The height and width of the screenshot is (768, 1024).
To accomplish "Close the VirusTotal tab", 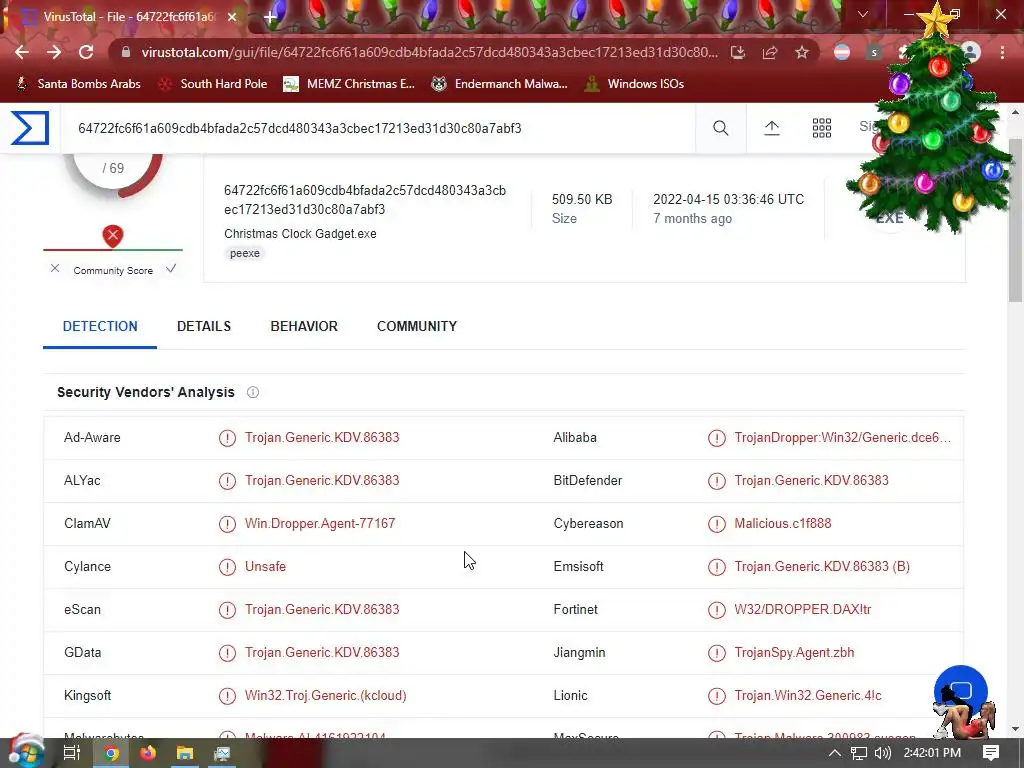I will pyautogui.click(x=232, y=17).
